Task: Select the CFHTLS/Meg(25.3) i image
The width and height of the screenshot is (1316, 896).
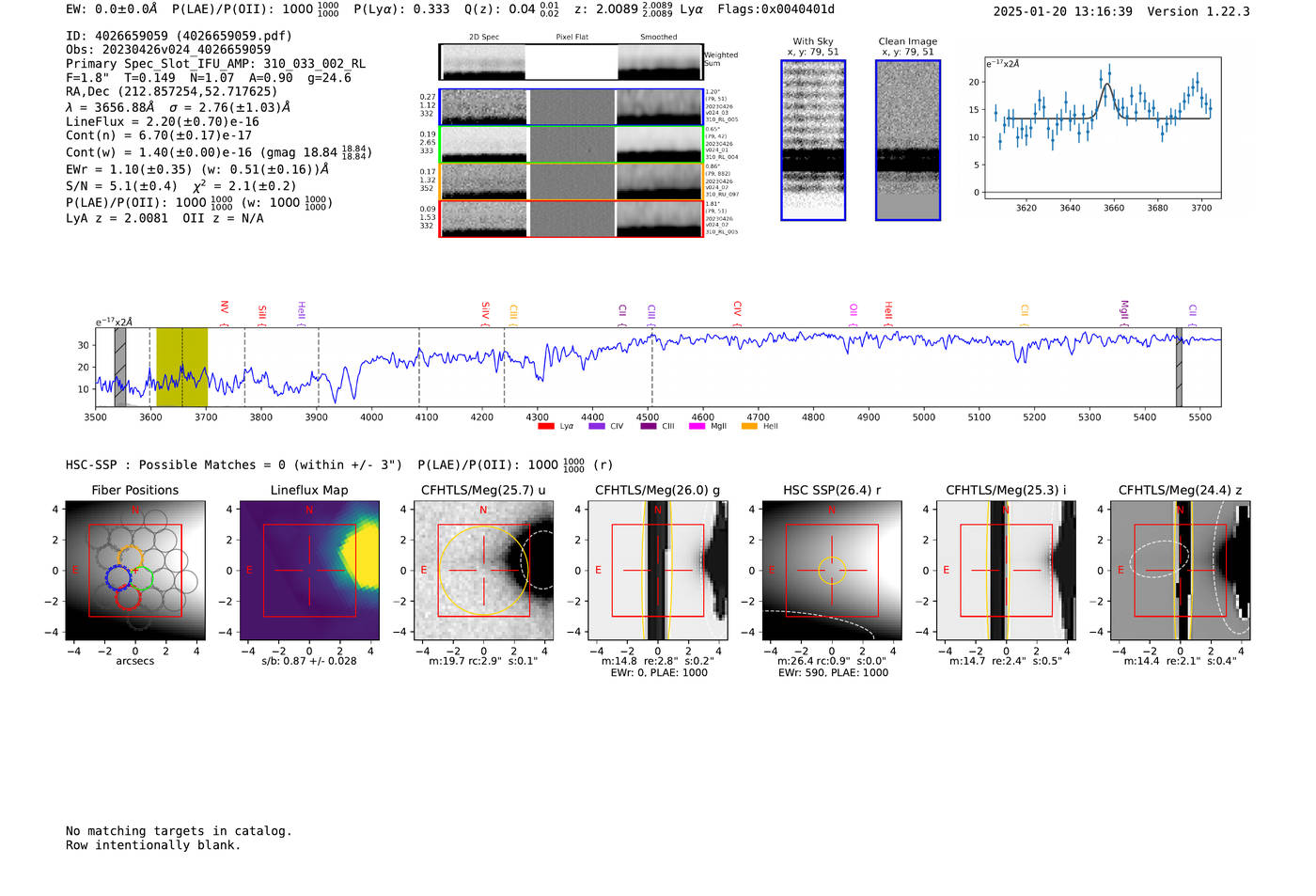Action: click(x=1006, y=571)
